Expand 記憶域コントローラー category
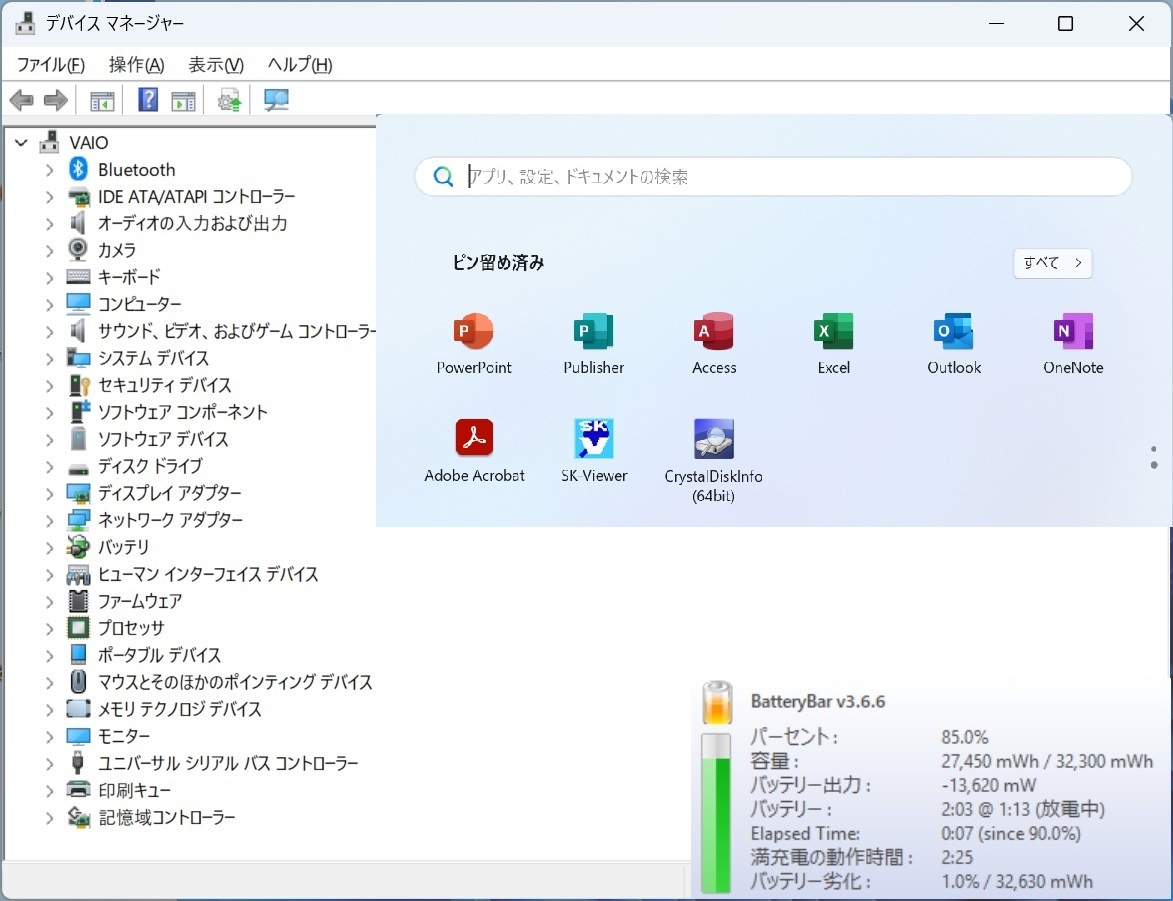1173x901 pixels. click(x=49, y=818)
